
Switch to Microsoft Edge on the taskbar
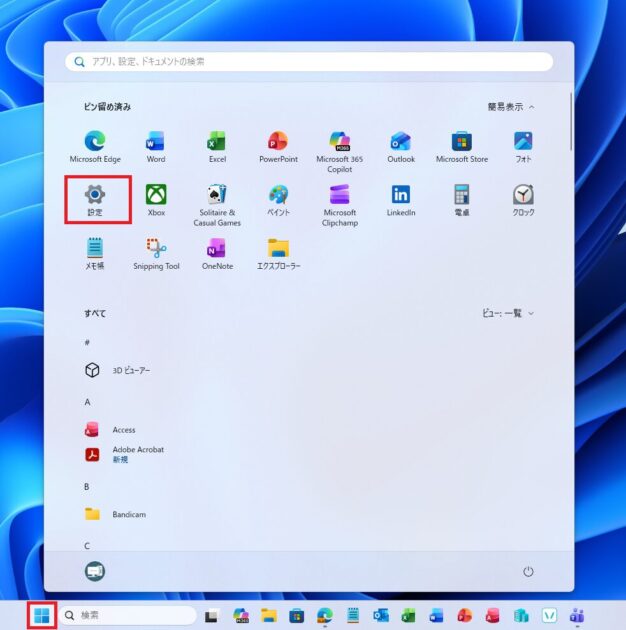coord(325,616)
